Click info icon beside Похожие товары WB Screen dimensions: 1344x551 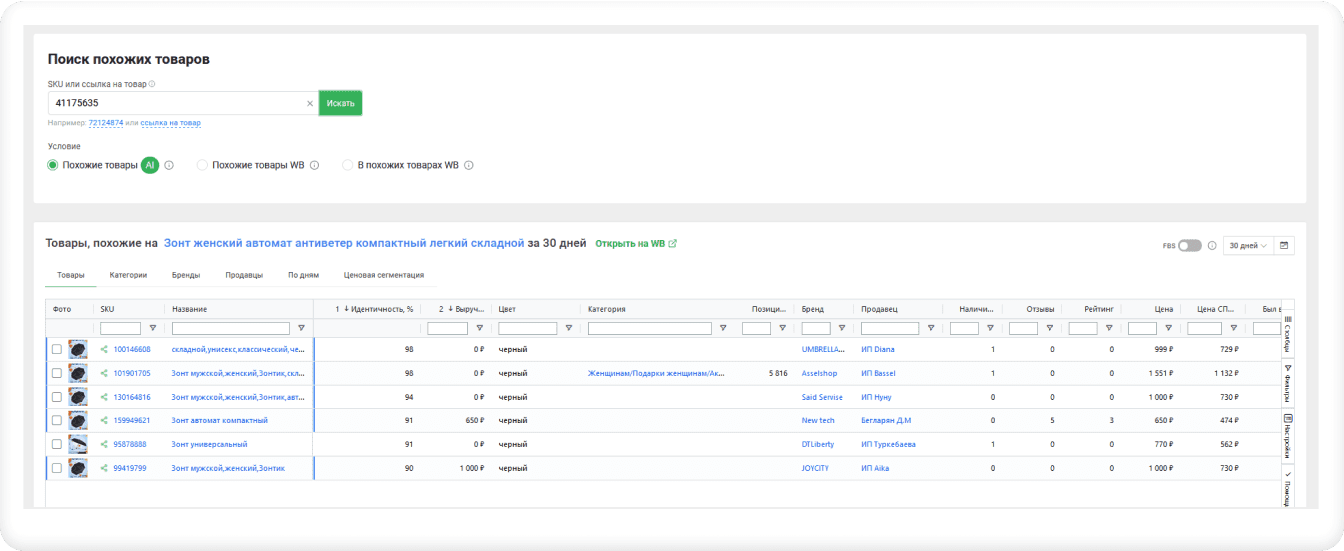click(x=315, y=166)
